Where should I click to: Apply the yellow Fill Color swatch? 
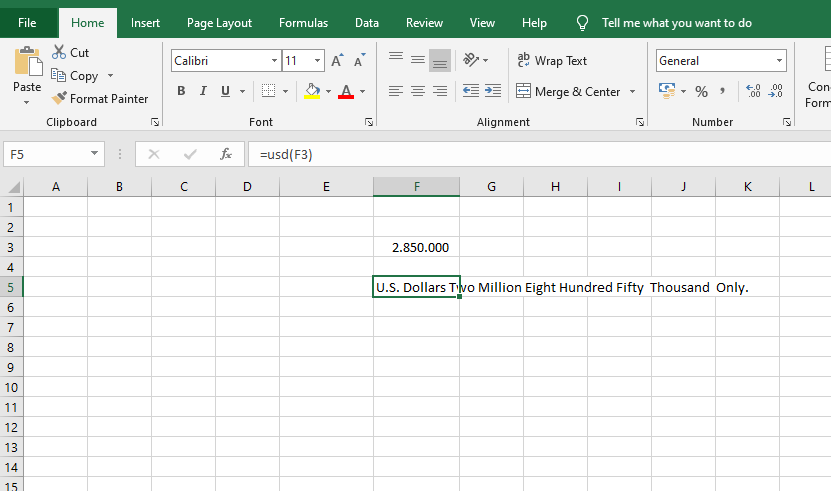[311, 92]
